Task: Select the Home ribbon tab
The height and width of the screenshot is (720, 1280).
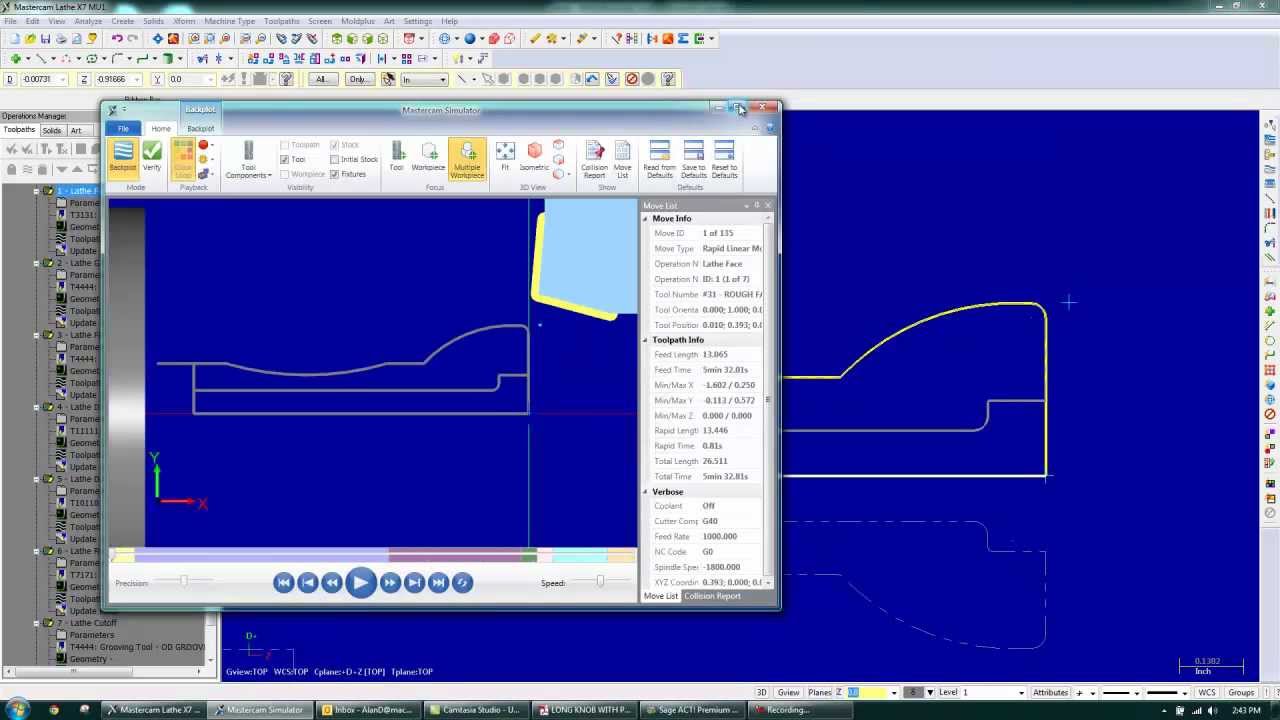Action: 160,128
